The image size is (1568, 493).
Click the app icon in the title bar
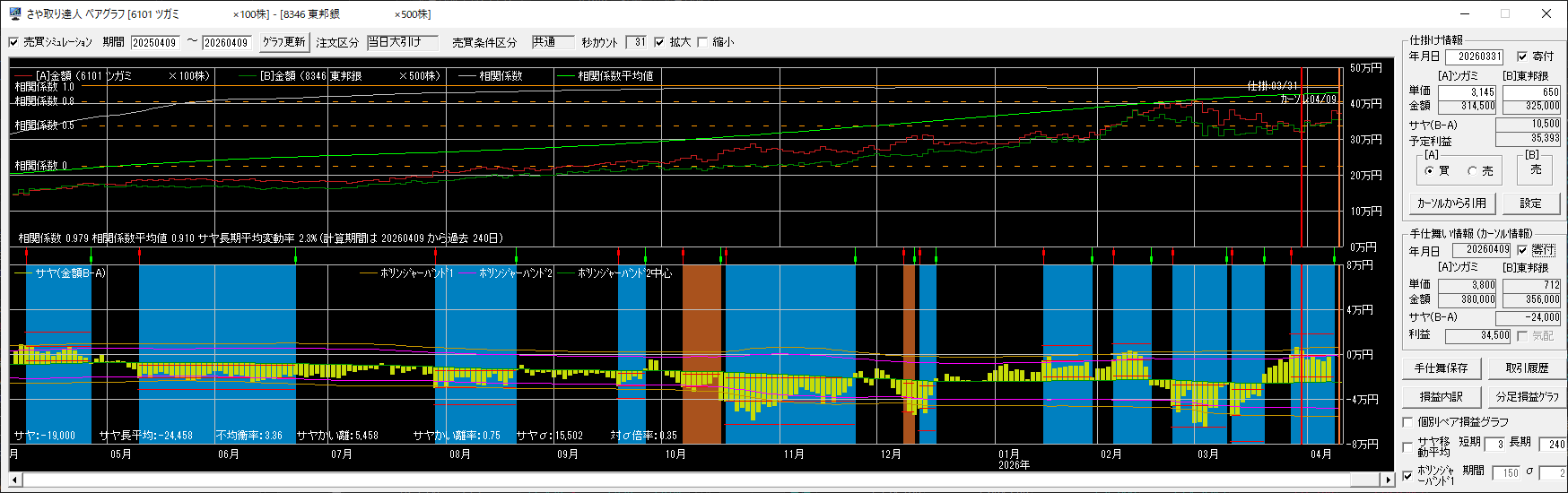tap(14, 13)
